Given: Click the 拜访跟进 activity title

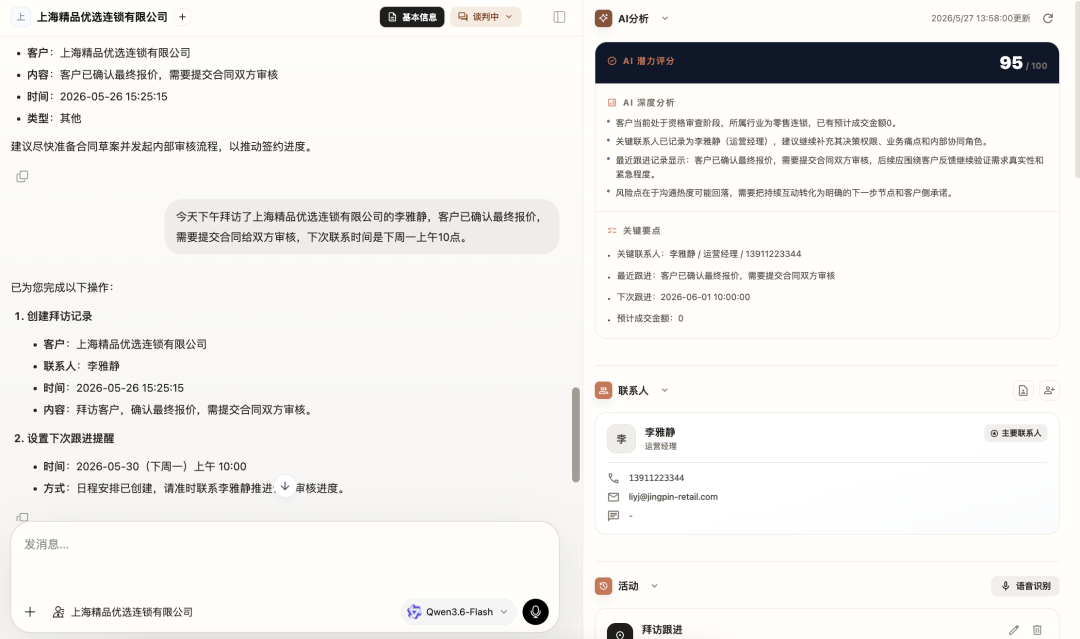Looking at the screenshot, I should [x=662, y=630].
